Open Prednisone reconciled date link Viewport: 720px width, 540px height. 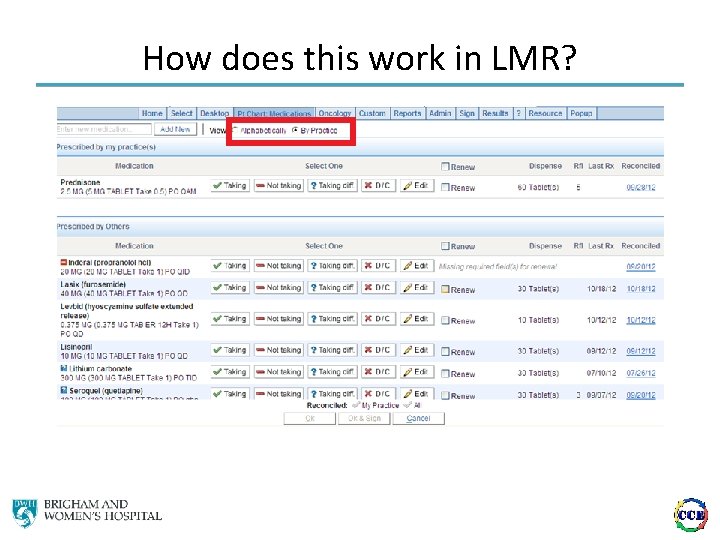641,187
